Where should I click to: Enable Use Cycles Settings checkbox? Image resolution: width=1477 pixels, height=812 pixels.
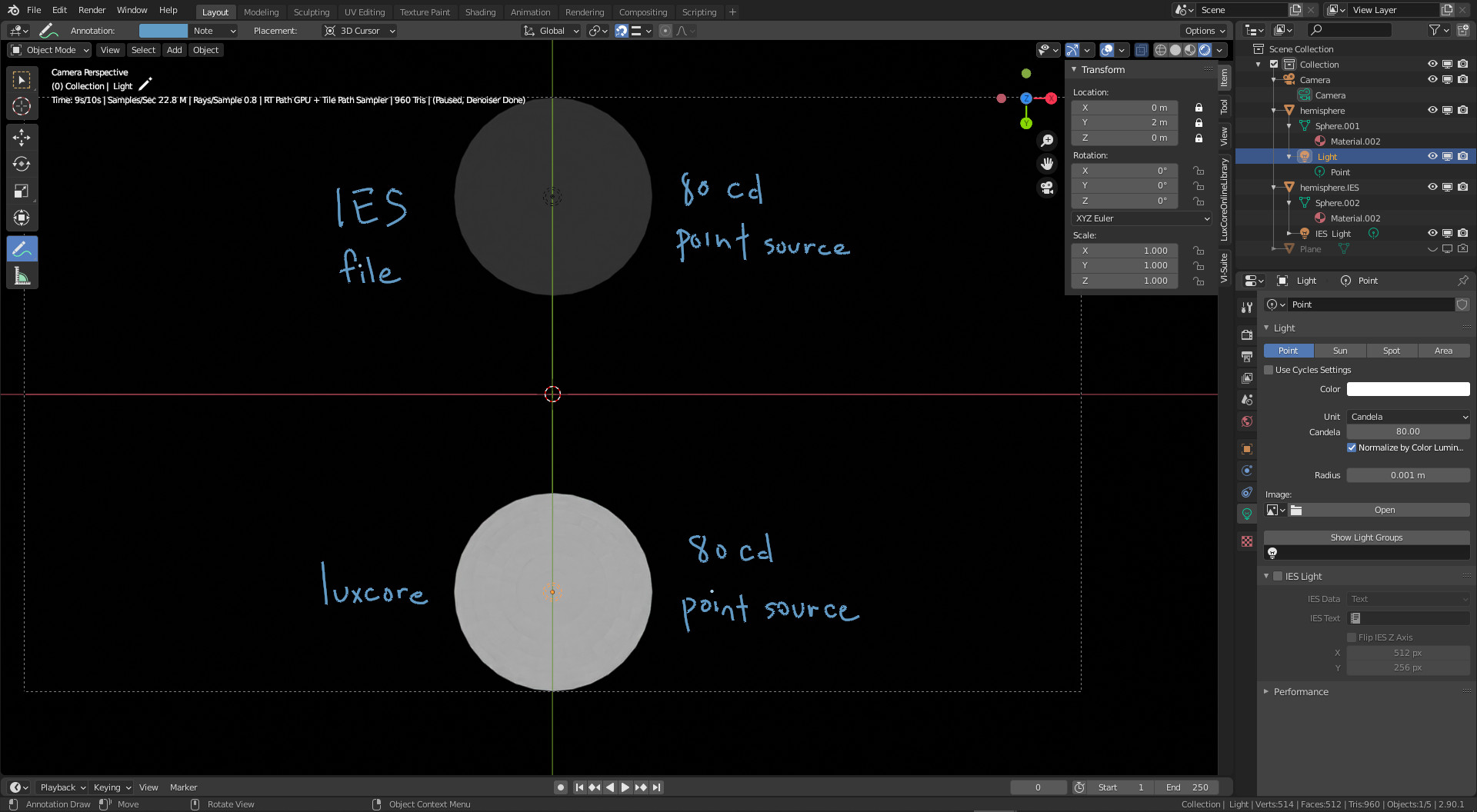pos(1269,370)
